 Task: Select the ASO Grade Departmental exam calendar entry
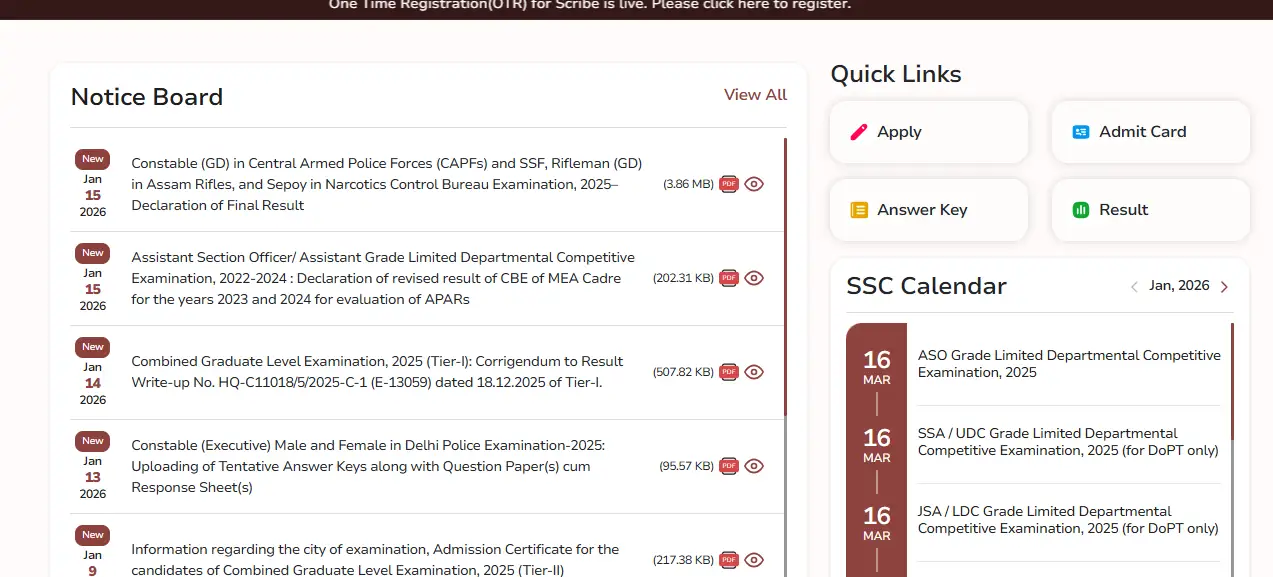[x=1069, y=363]
